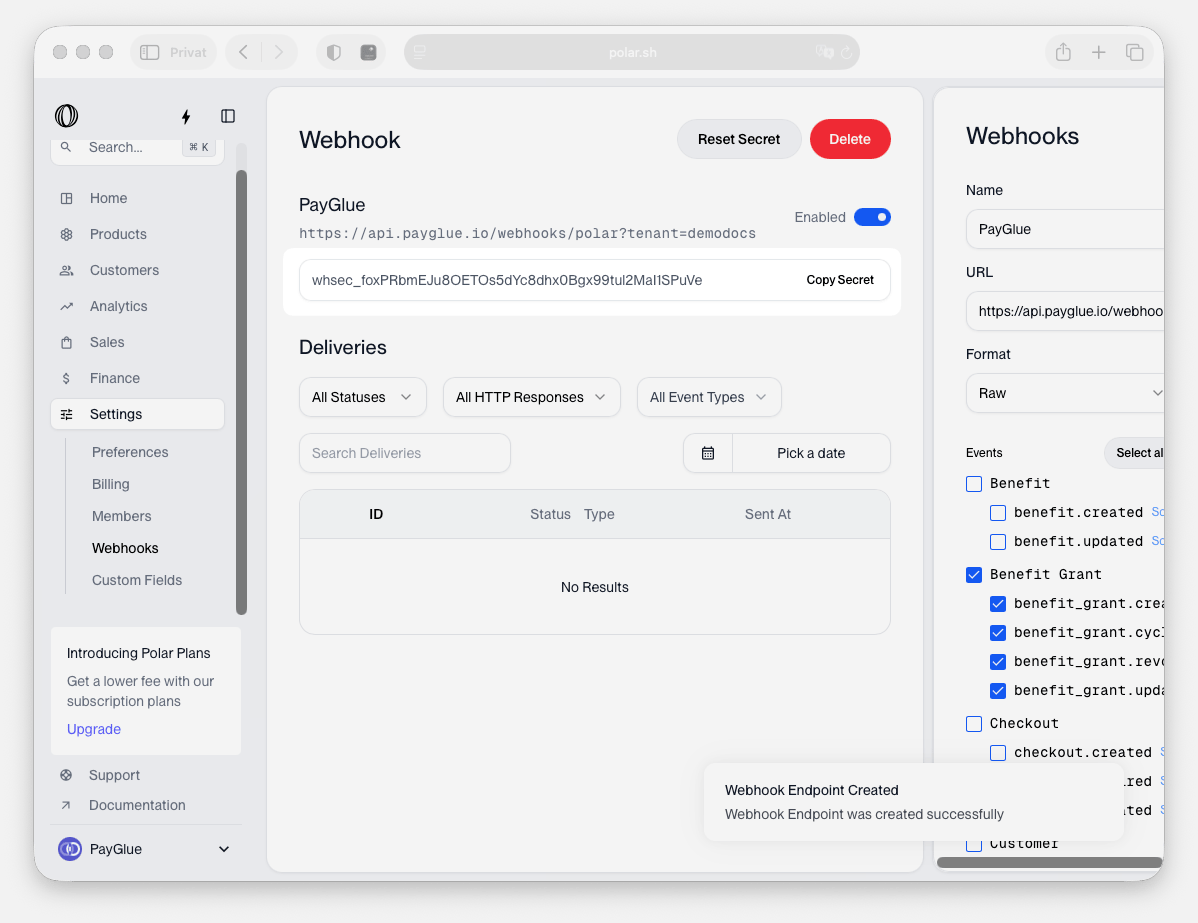Check the checkout.created event checkbox
The image size is (1198, 923).
(998, 753)
